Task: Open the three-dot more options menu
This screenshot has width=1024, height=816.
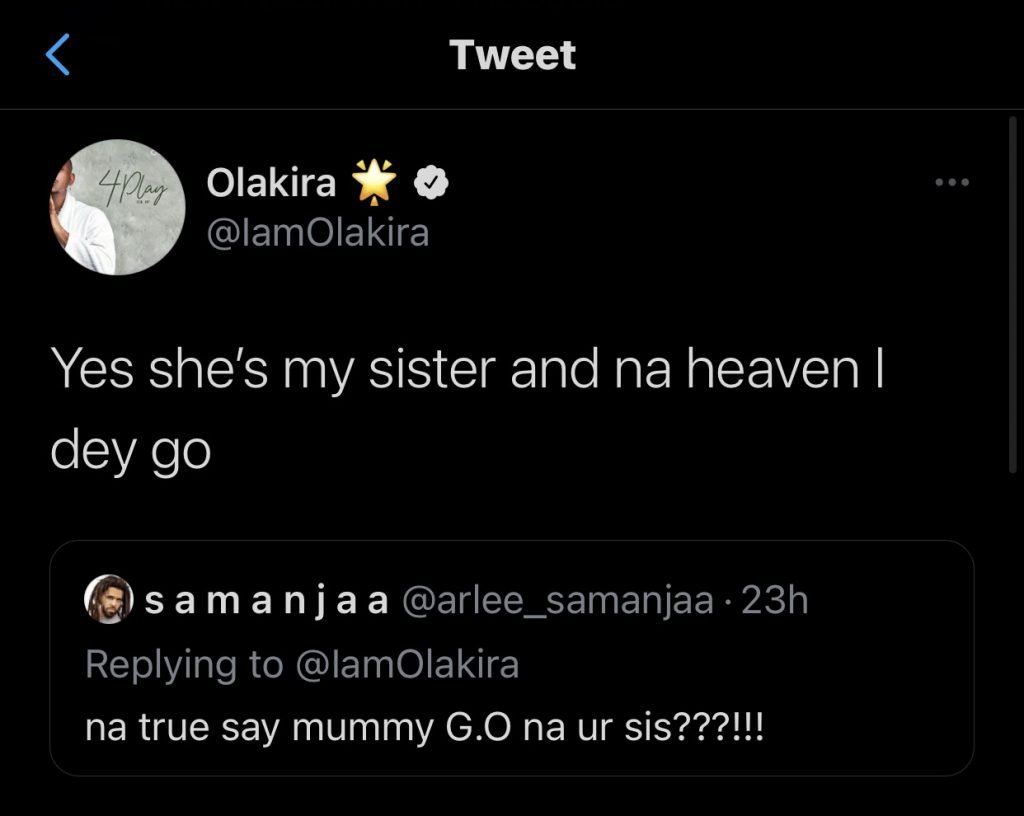Action: (951, 183)
